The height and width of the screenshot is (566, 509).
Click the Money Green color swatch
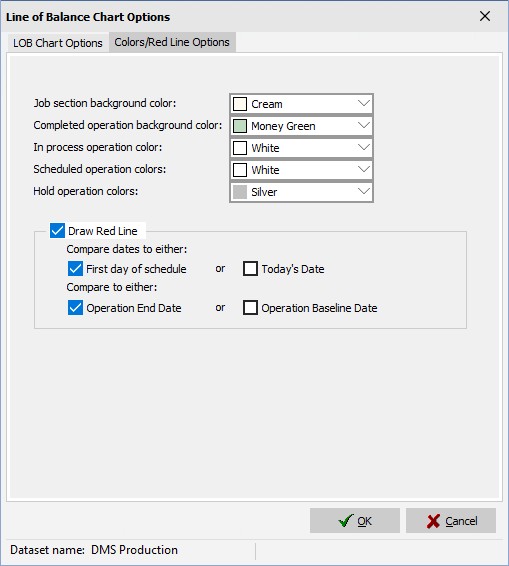pyautogui.click(x=240, y=126)
